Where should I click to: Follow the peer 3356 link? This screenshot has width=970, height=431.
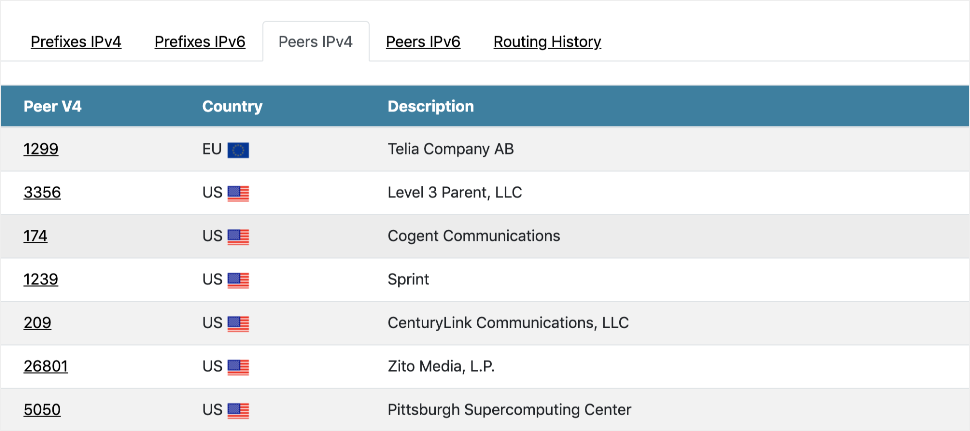pyautogui.click(x=42, y=192)
